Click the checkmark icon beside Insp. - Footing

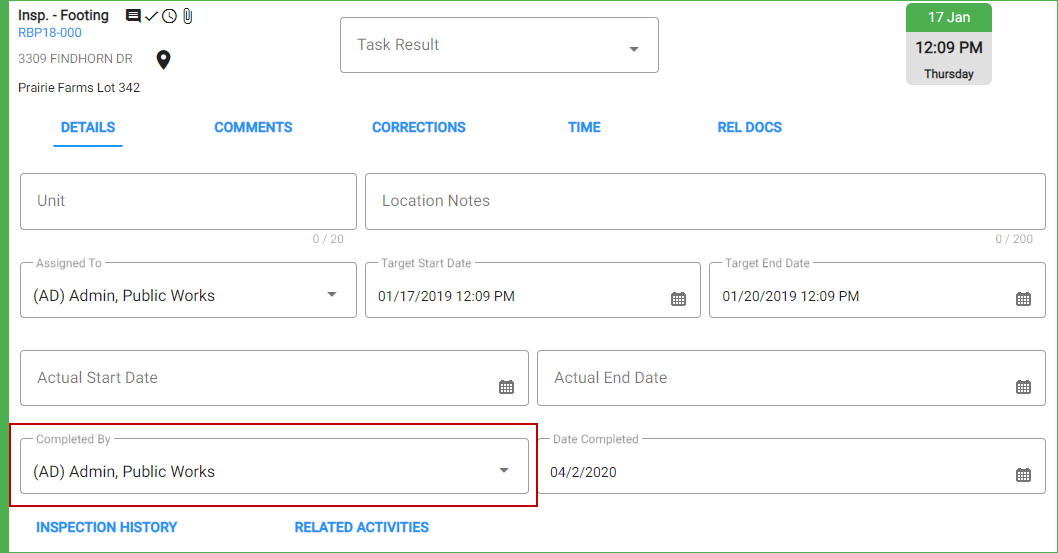(151, 16)
